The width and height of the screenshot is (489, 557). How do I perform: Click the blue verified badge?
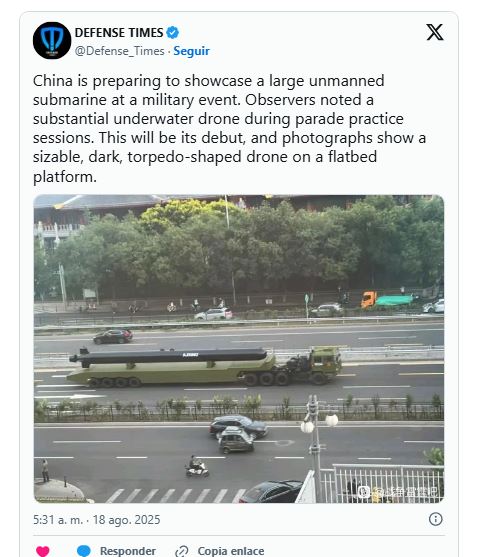(173, 33)
